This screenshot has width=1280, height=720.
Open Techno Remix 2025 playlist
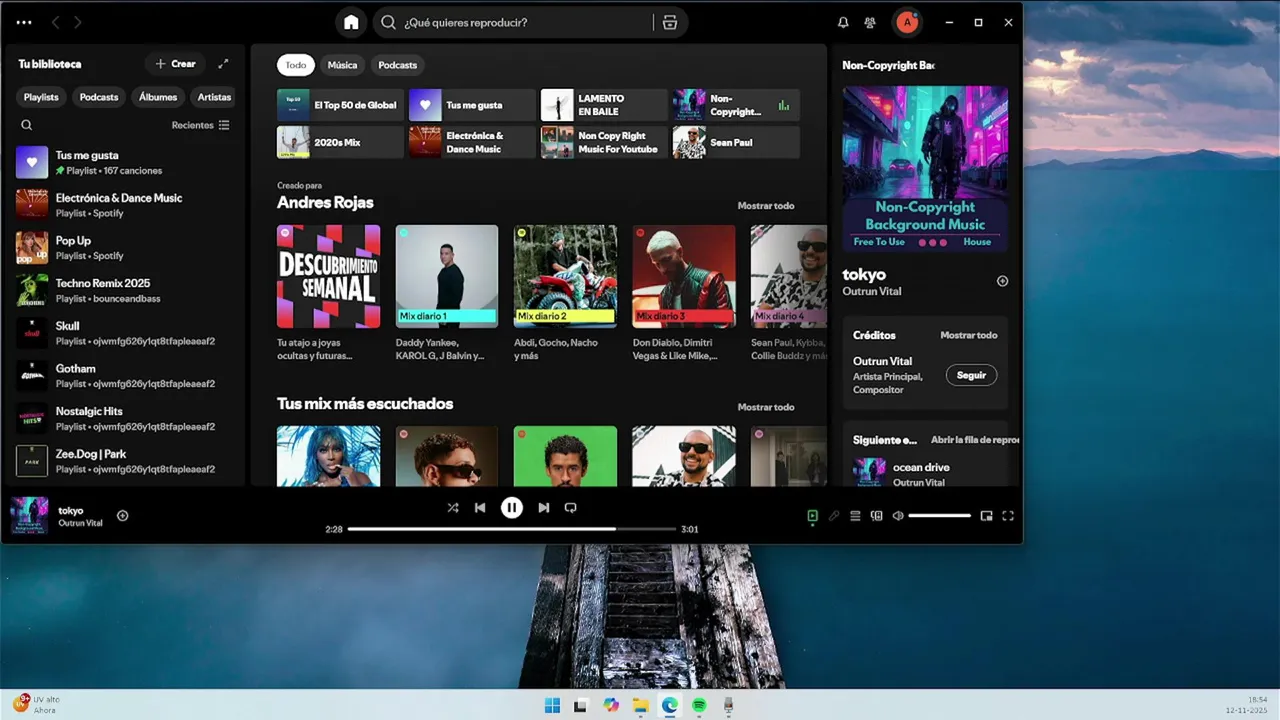(x=126, y=290)
